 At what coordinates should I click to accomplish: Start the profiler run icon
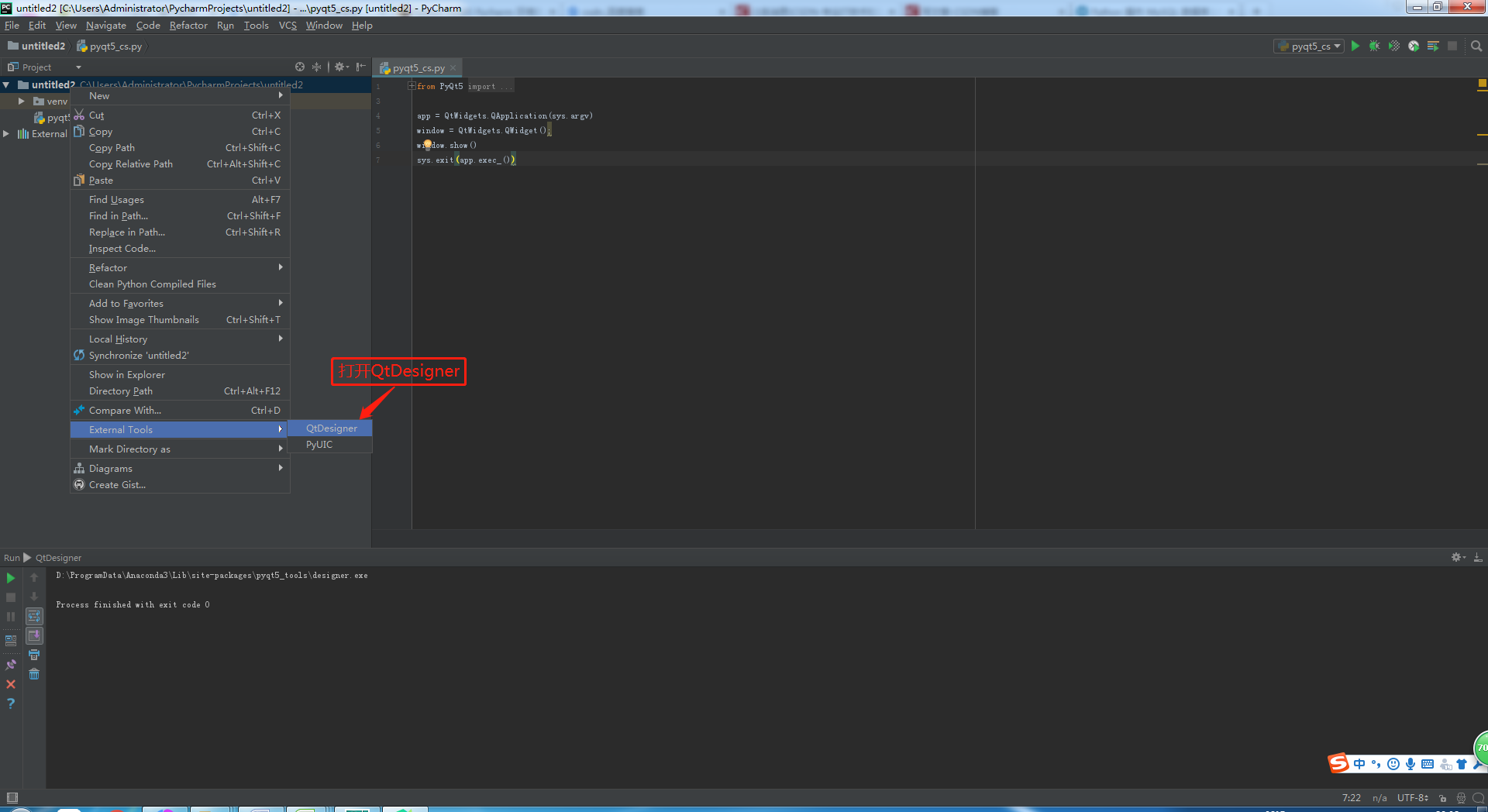[1414, 46]
